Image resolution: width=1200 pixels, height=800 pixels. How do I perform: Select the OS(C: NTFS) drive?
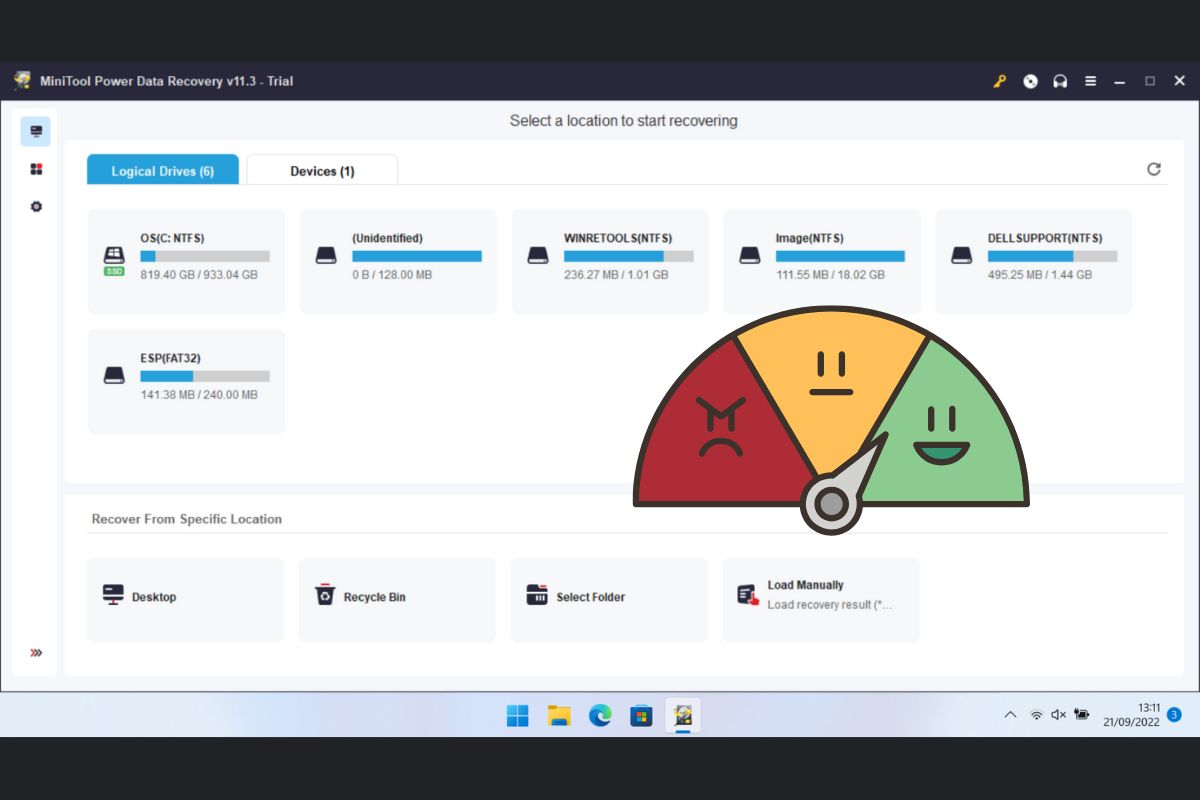click(186, 261)
